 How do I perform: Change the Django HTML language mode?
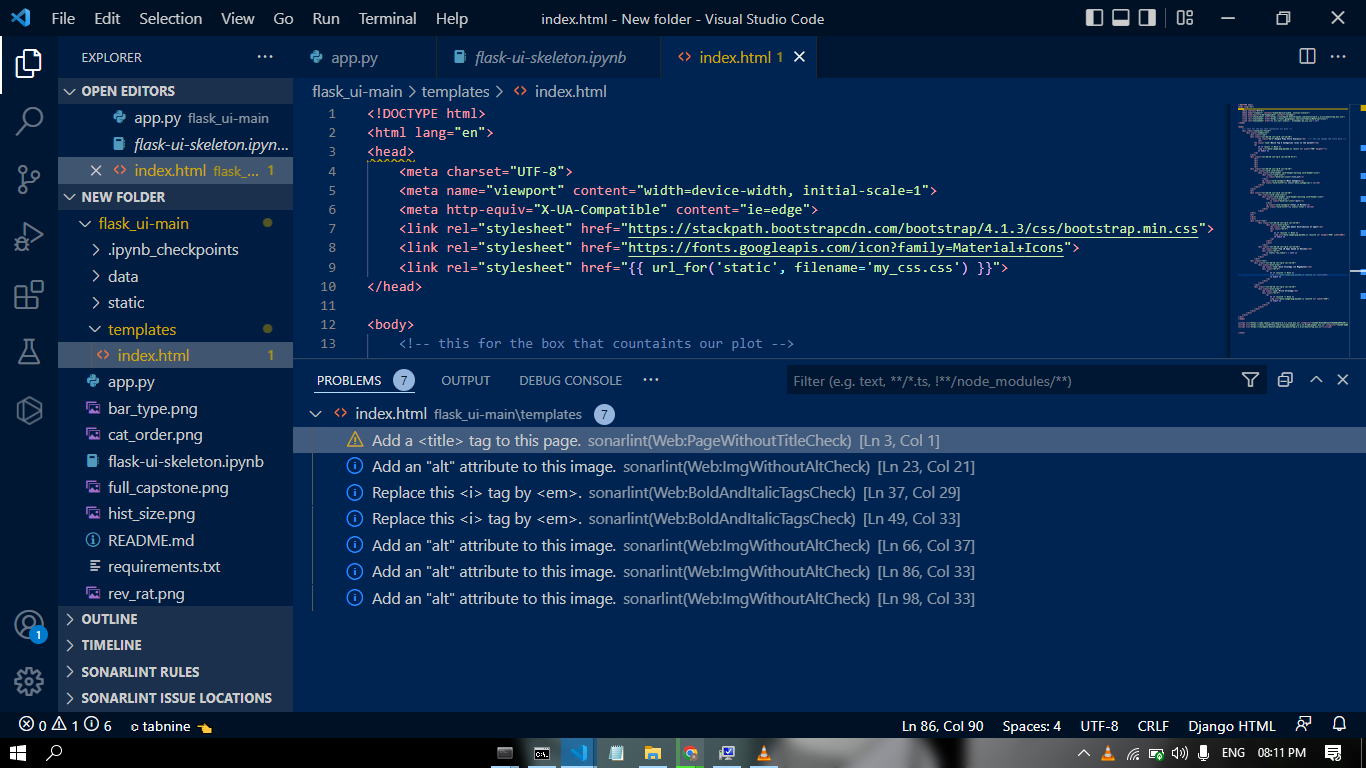coord(1232,725)
